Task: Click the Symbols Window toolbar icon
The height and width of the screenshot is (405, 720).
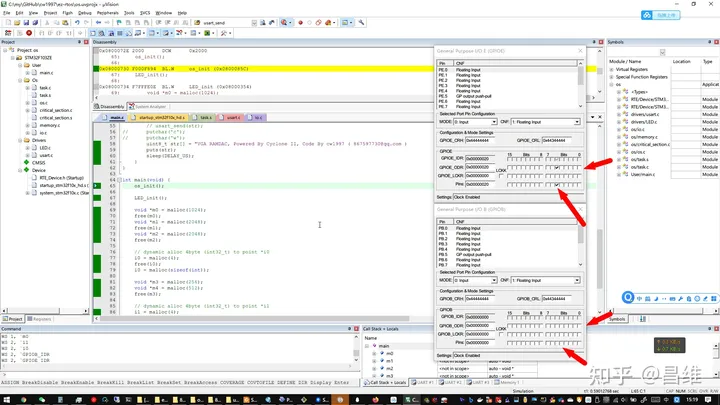Action: point(111,33)
